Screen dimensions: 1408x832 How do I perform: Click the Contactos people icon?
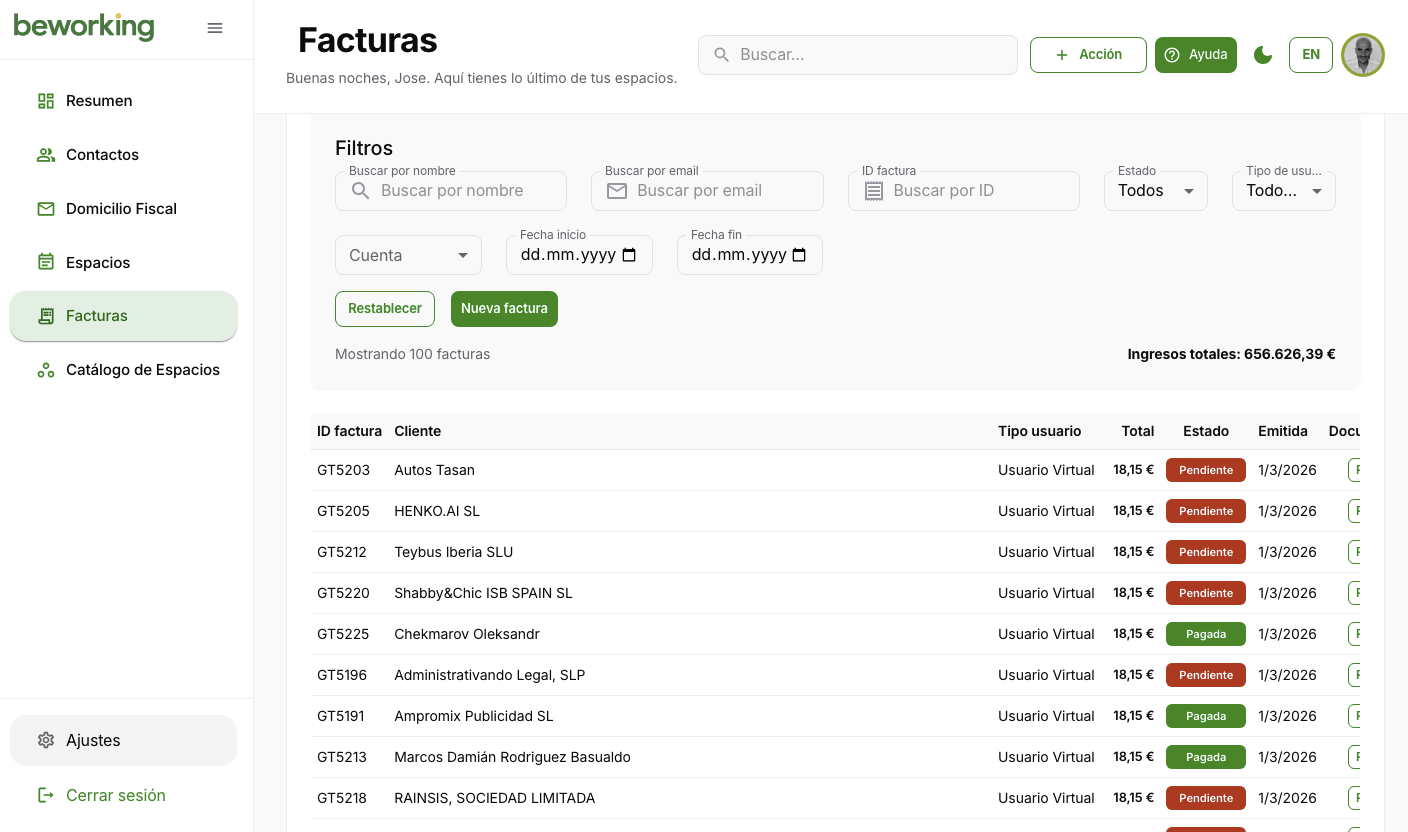(x=45, y=154)
